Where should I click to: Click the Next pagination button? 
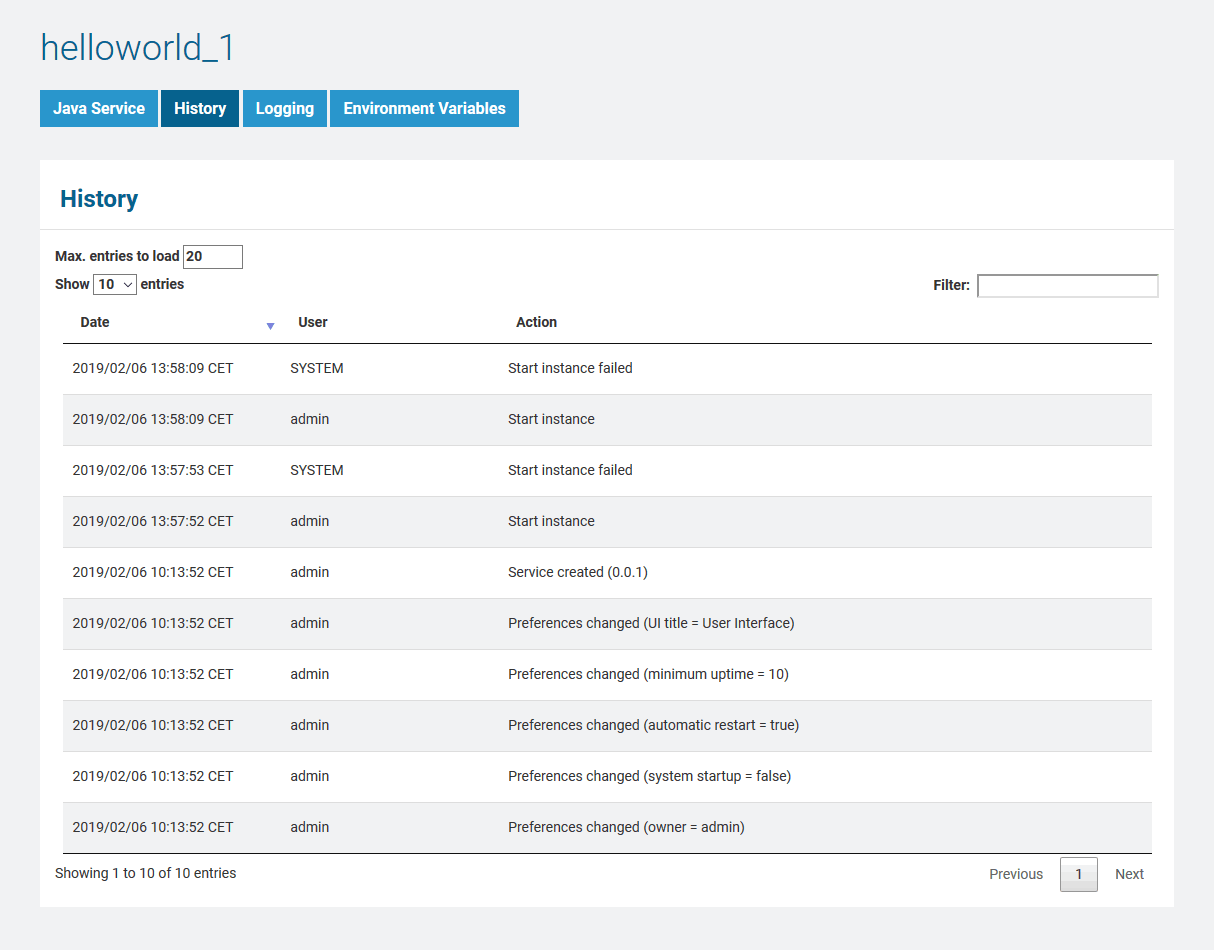1129,874
